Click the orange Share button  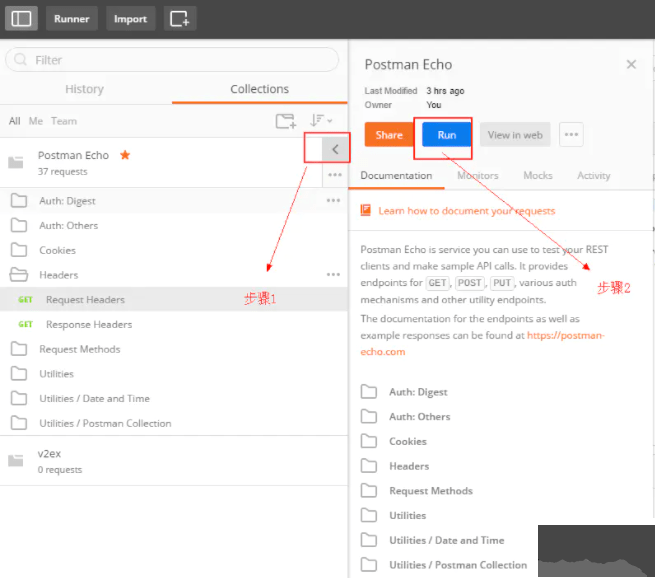point(389,135)
